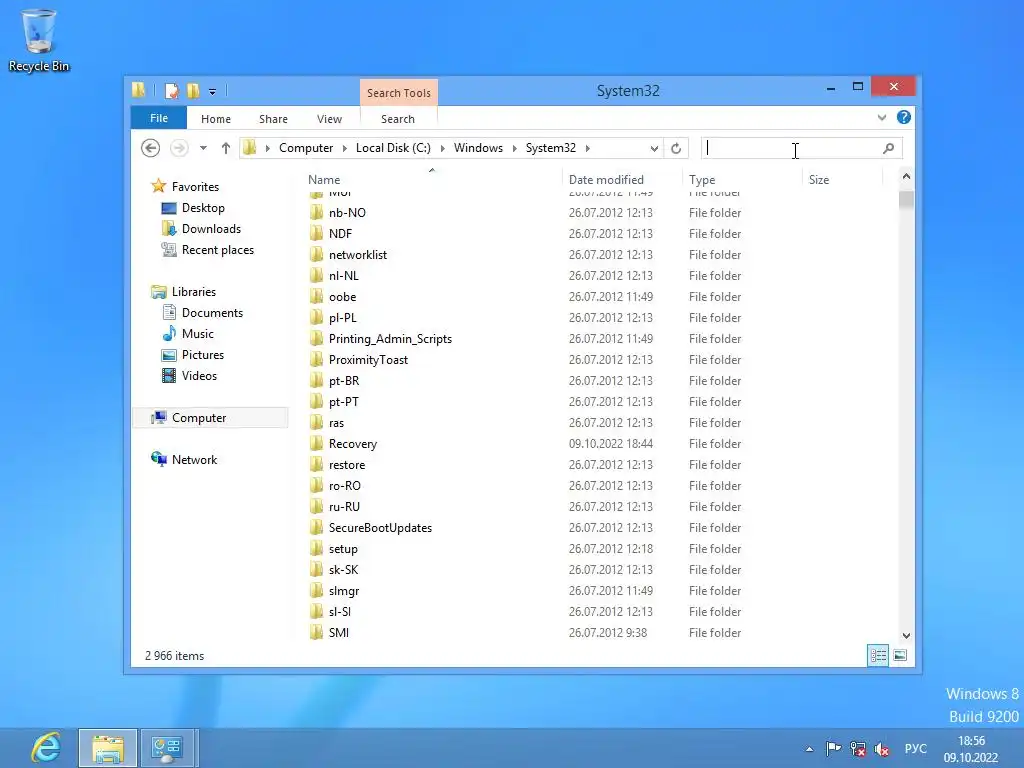The image size is (1024, 768).
Task: Click the muted volume tray icon
Action: point(882,749)
